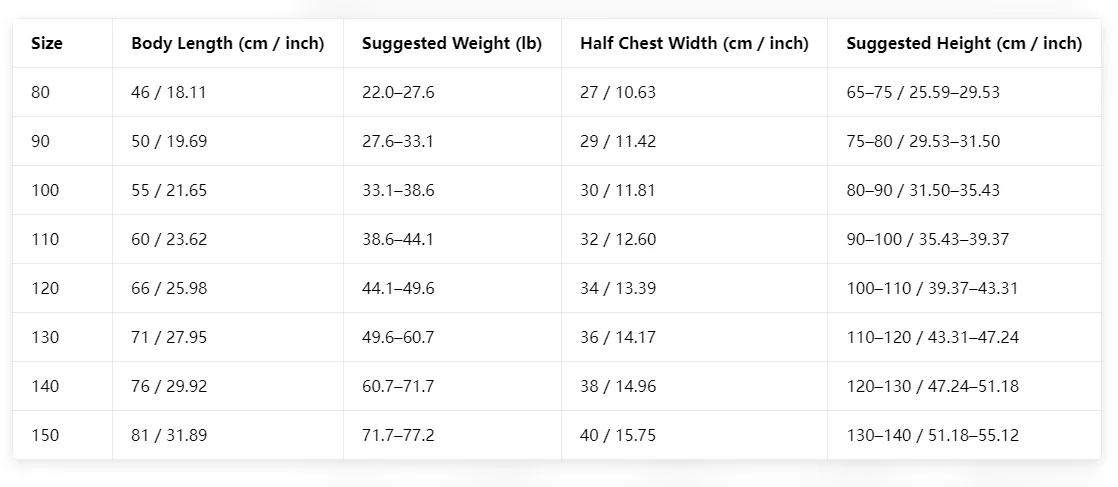Select the Body Length column header
This screenshot has height=487, width=1118.
(x=227, y=43)
